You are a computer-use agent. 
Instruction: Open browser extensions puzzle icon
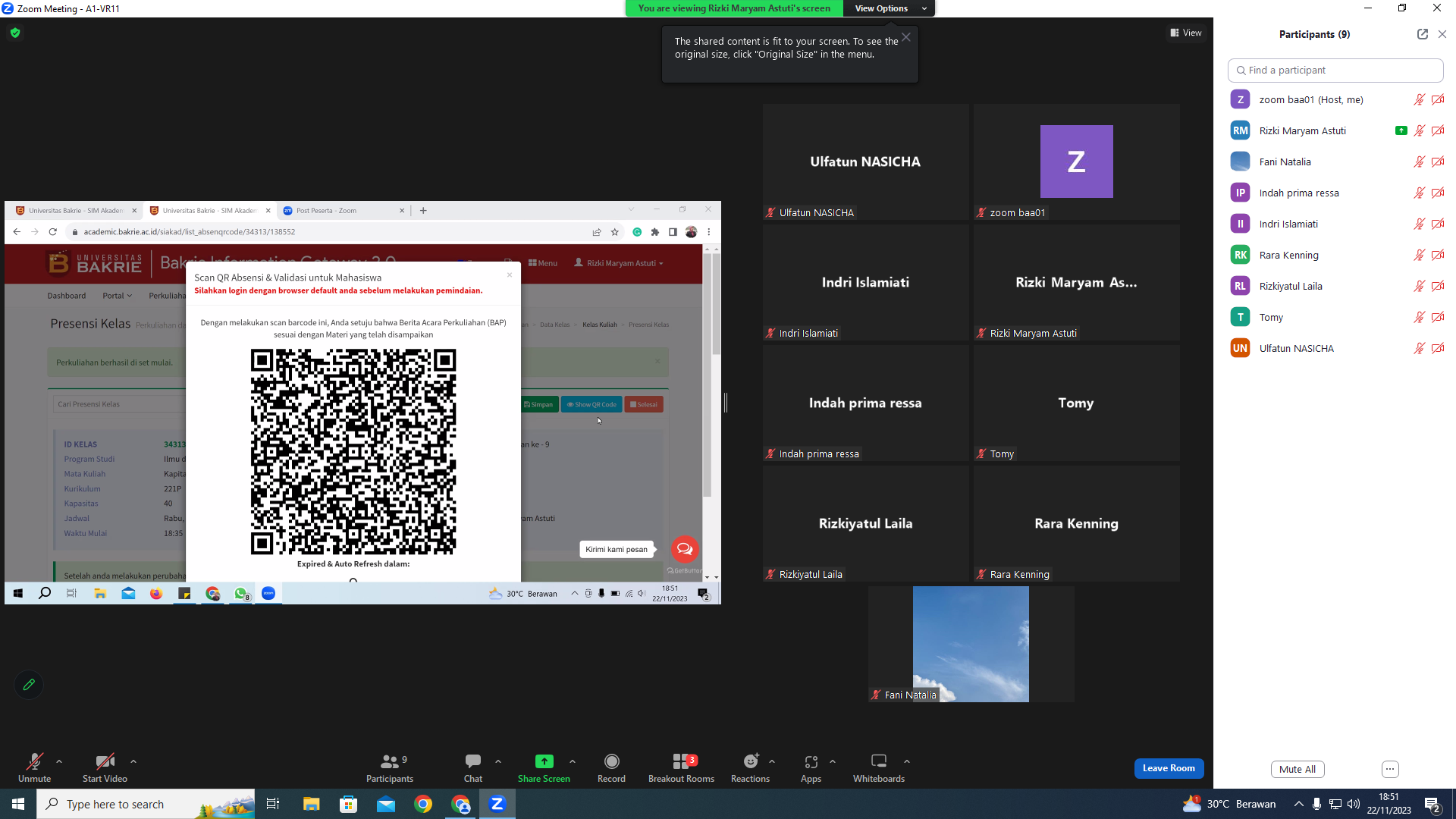pos(655,232)
